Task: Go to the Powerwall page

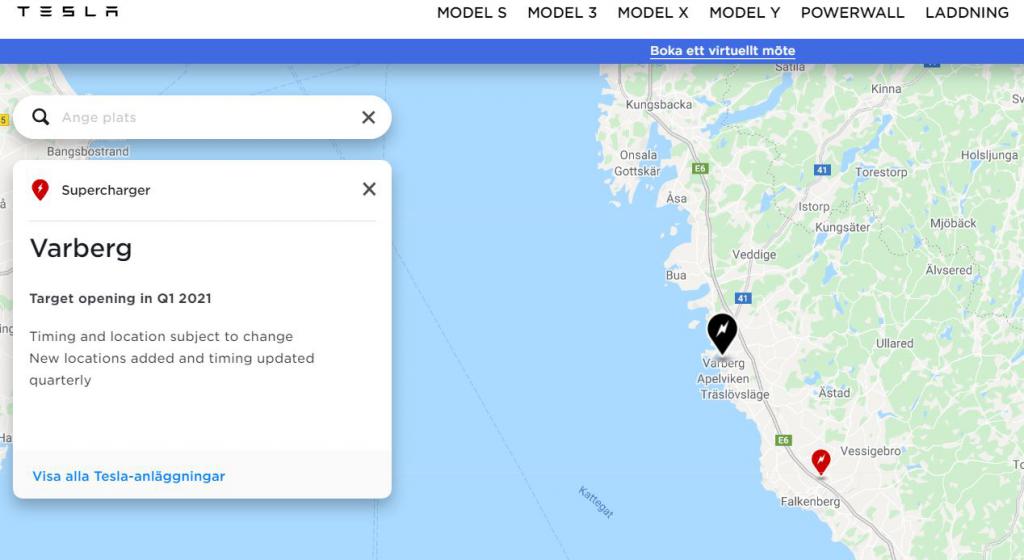Action: click(852, 13)
